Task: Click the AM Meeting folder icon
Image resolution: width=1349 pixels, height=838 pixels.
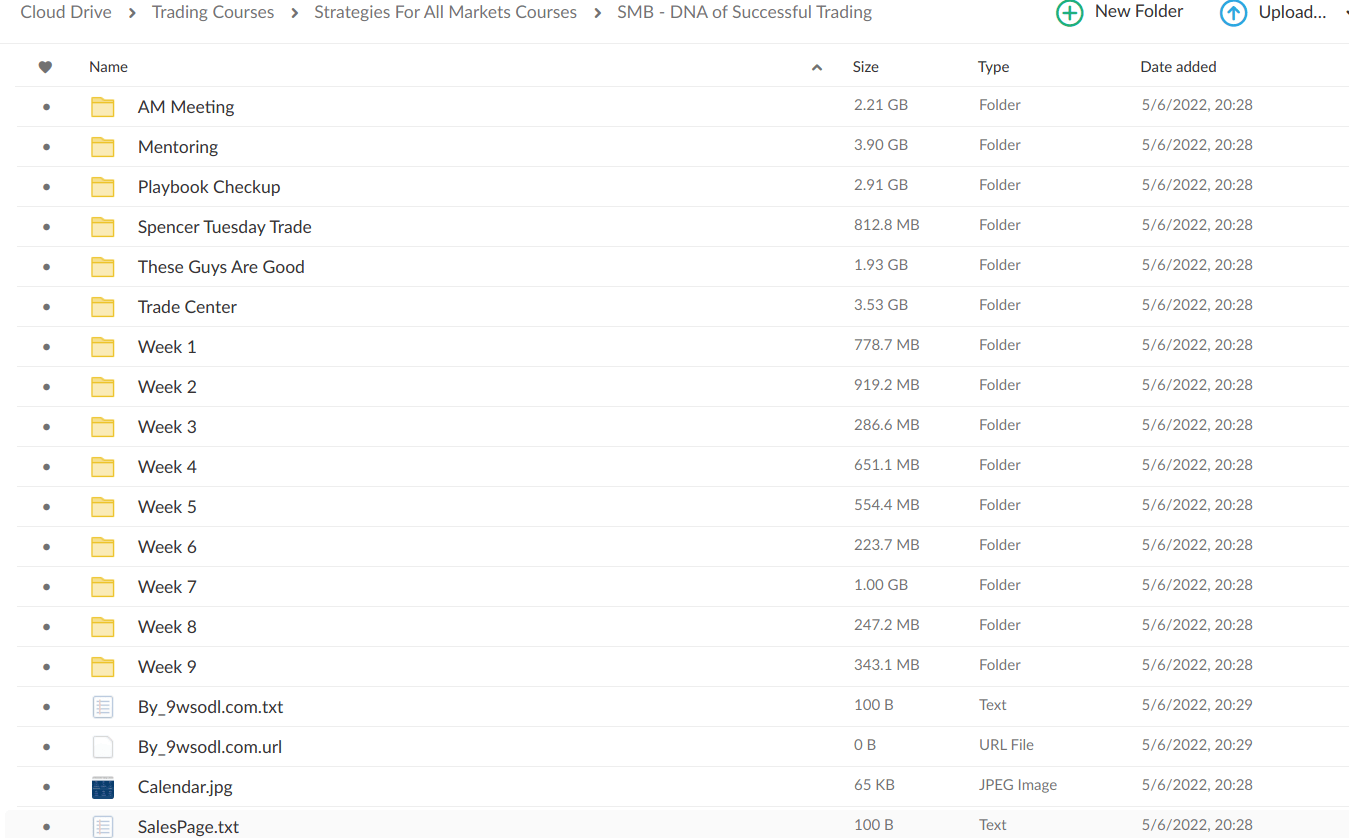Action: pyautogui.click(x=102, y=107)
